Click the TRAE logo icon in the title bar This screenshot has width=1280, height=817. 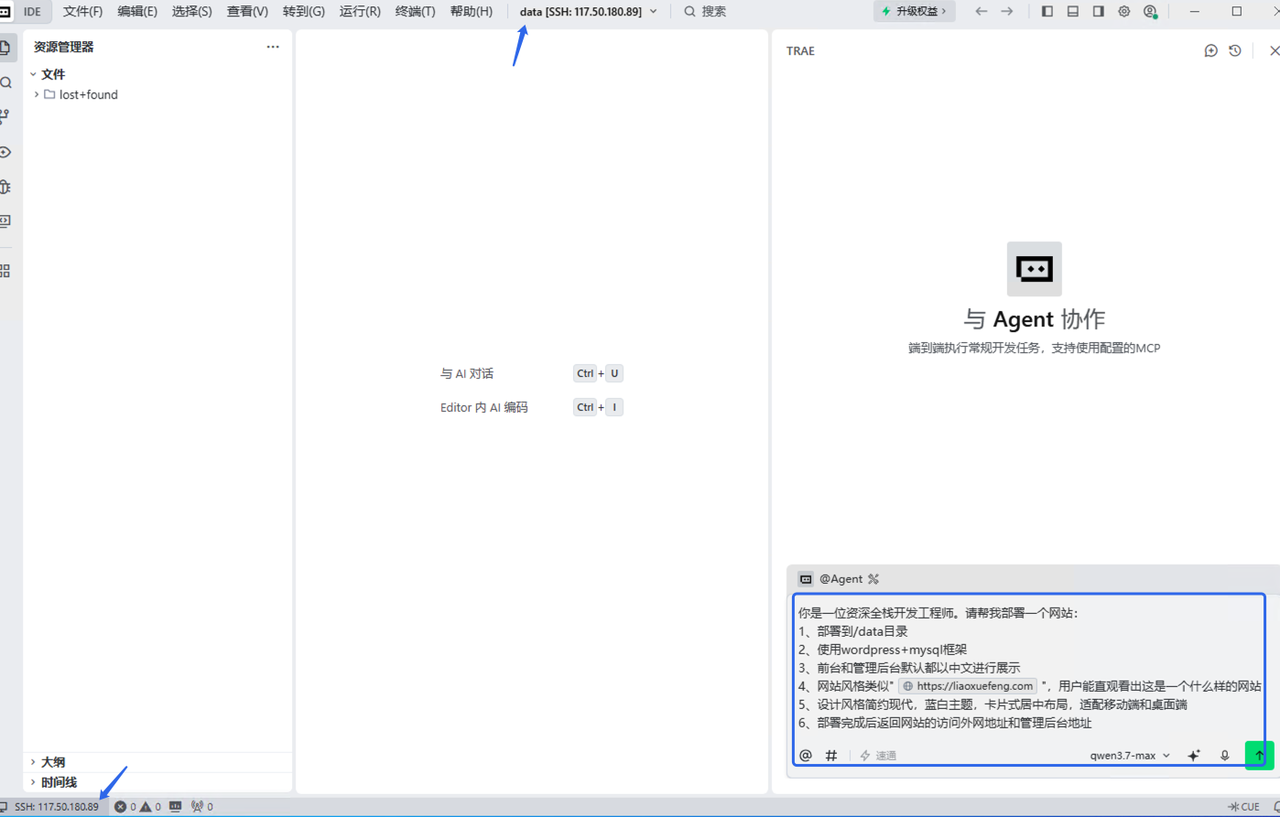click(x=4, y=11)
